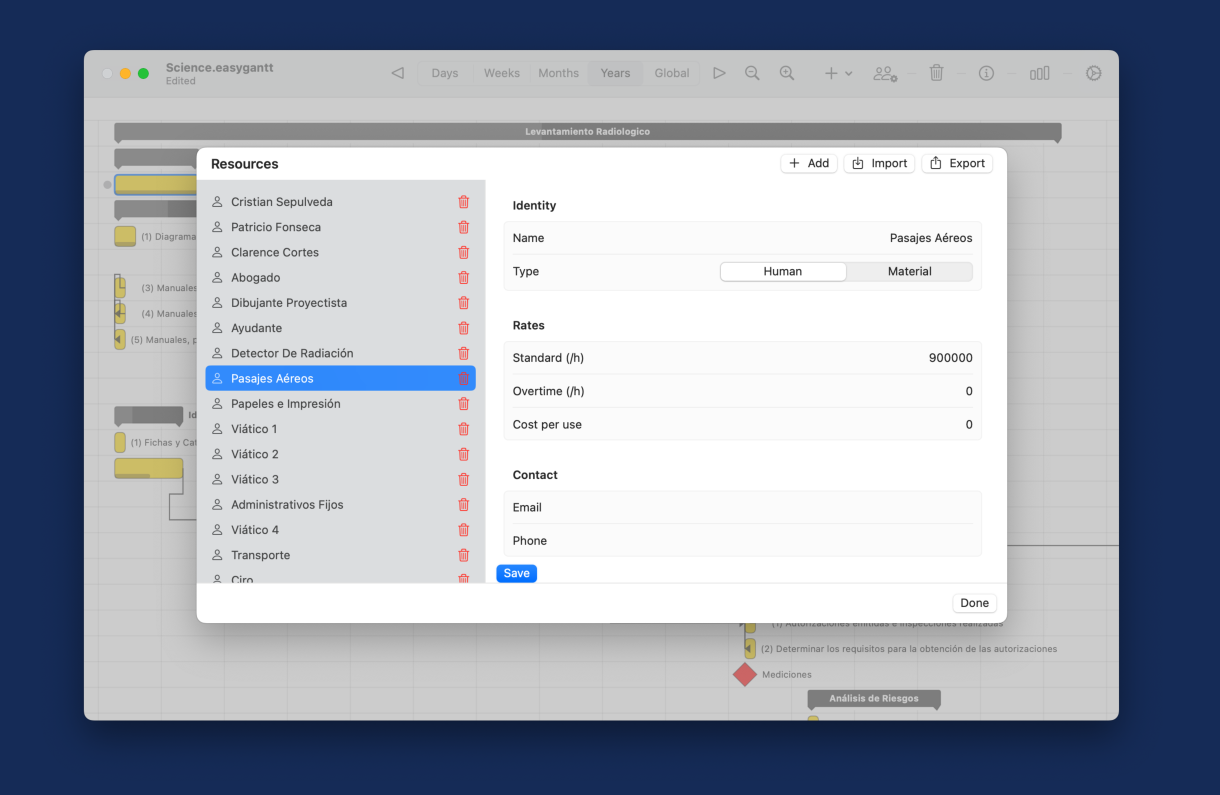This screenshot has height=795, width=1220.
Task: Zoom in the Gantt timeline
Action: (x=787, y=73)
